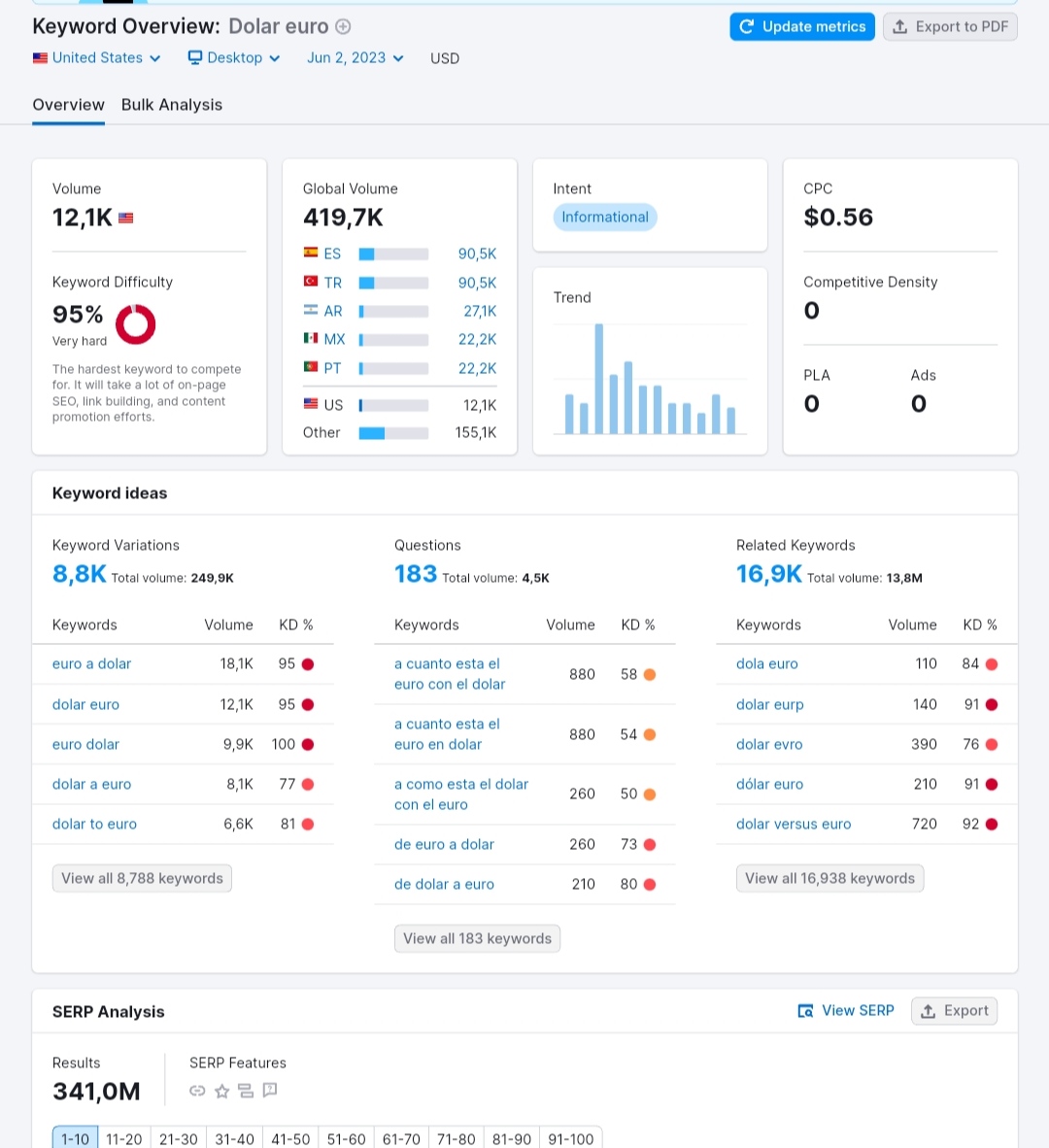Click the SERP Analysis Export button
Viewport: 1049px width, 1148px height.
point(955,1010)
